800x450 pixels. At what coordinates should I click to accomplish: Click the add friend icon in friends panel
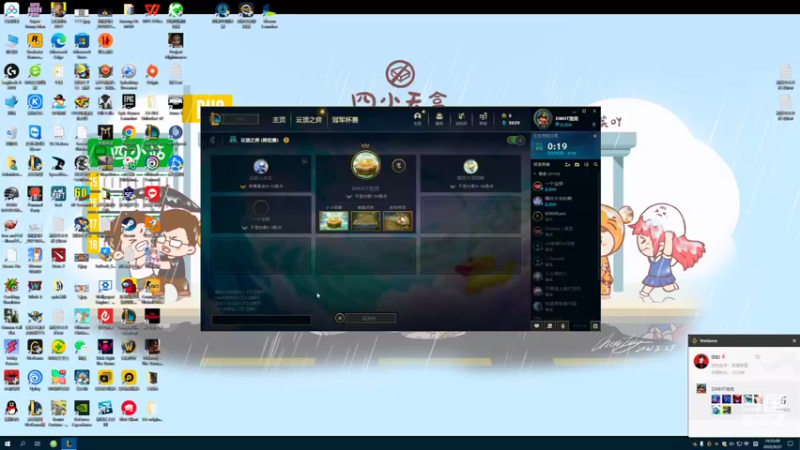coord(567,164)
